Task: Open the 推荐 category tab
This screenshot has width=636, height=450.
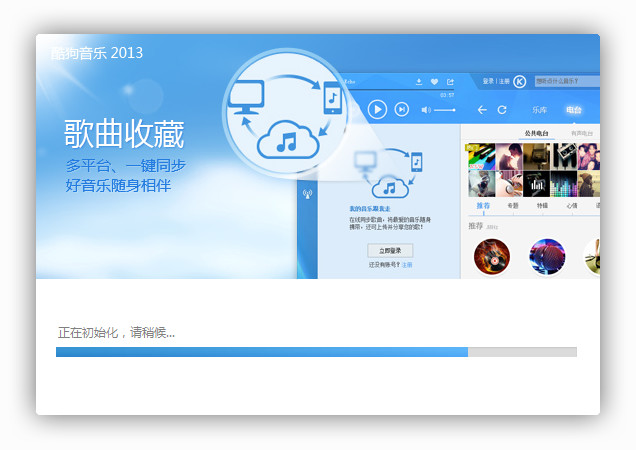Action: (x=483, y=206)
